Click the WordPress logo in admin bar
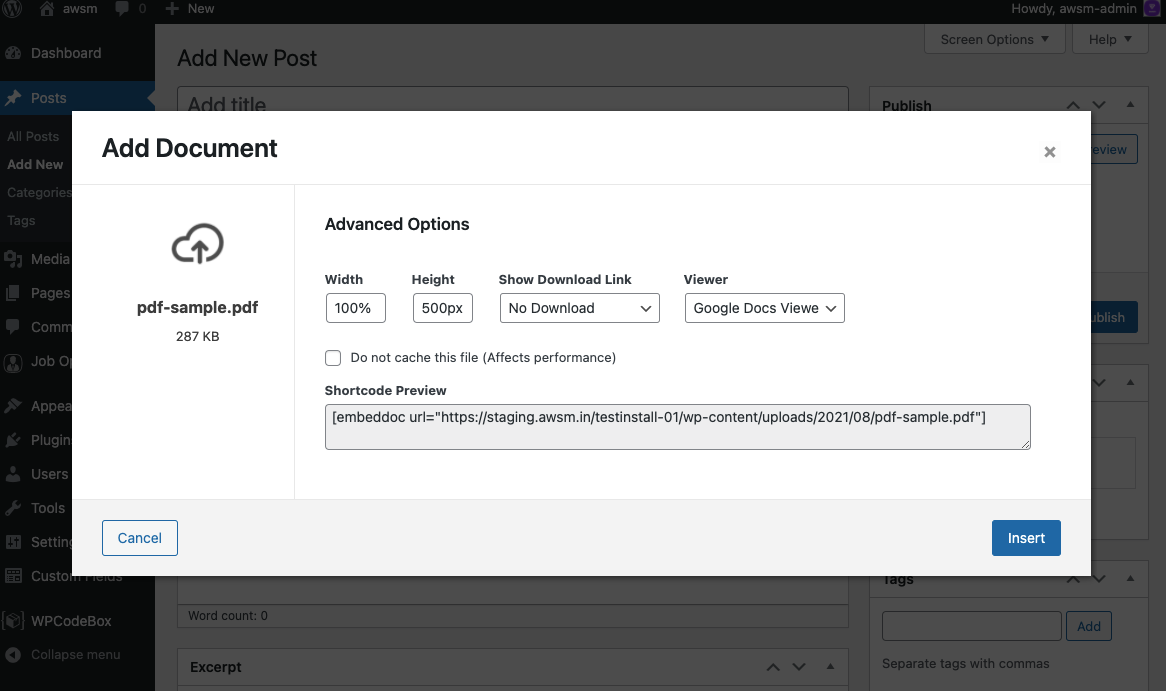This screenshot has width=1166, height=691. pos(13,9)
